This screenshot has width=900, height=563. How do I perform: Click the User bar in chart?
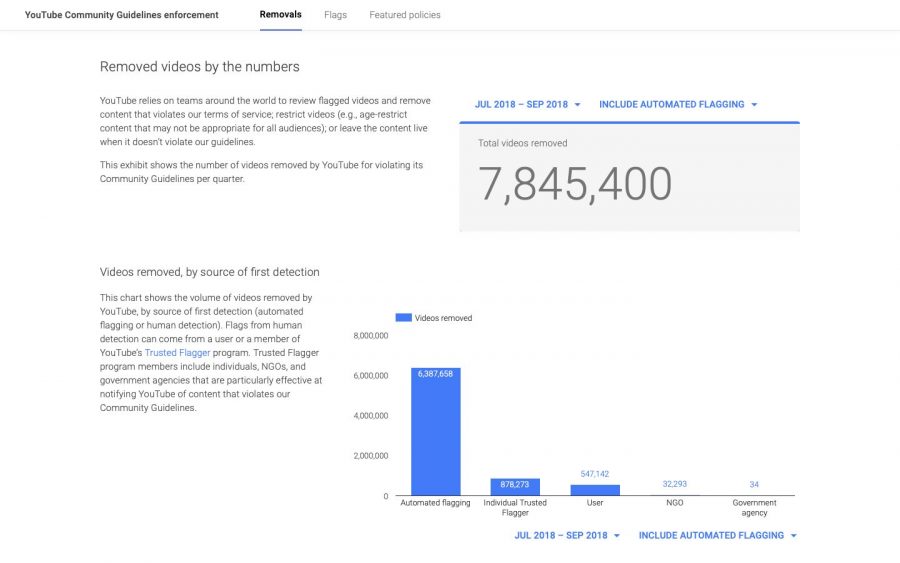tap(595, 490)
